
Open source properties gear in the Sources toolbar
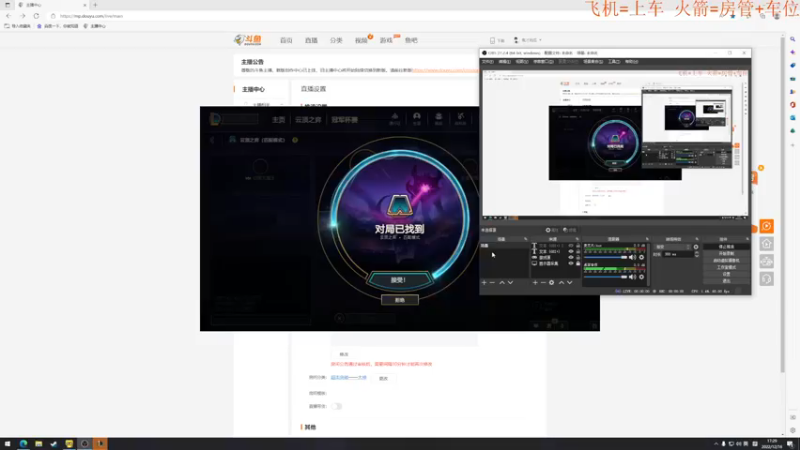[x=552, y=283]
